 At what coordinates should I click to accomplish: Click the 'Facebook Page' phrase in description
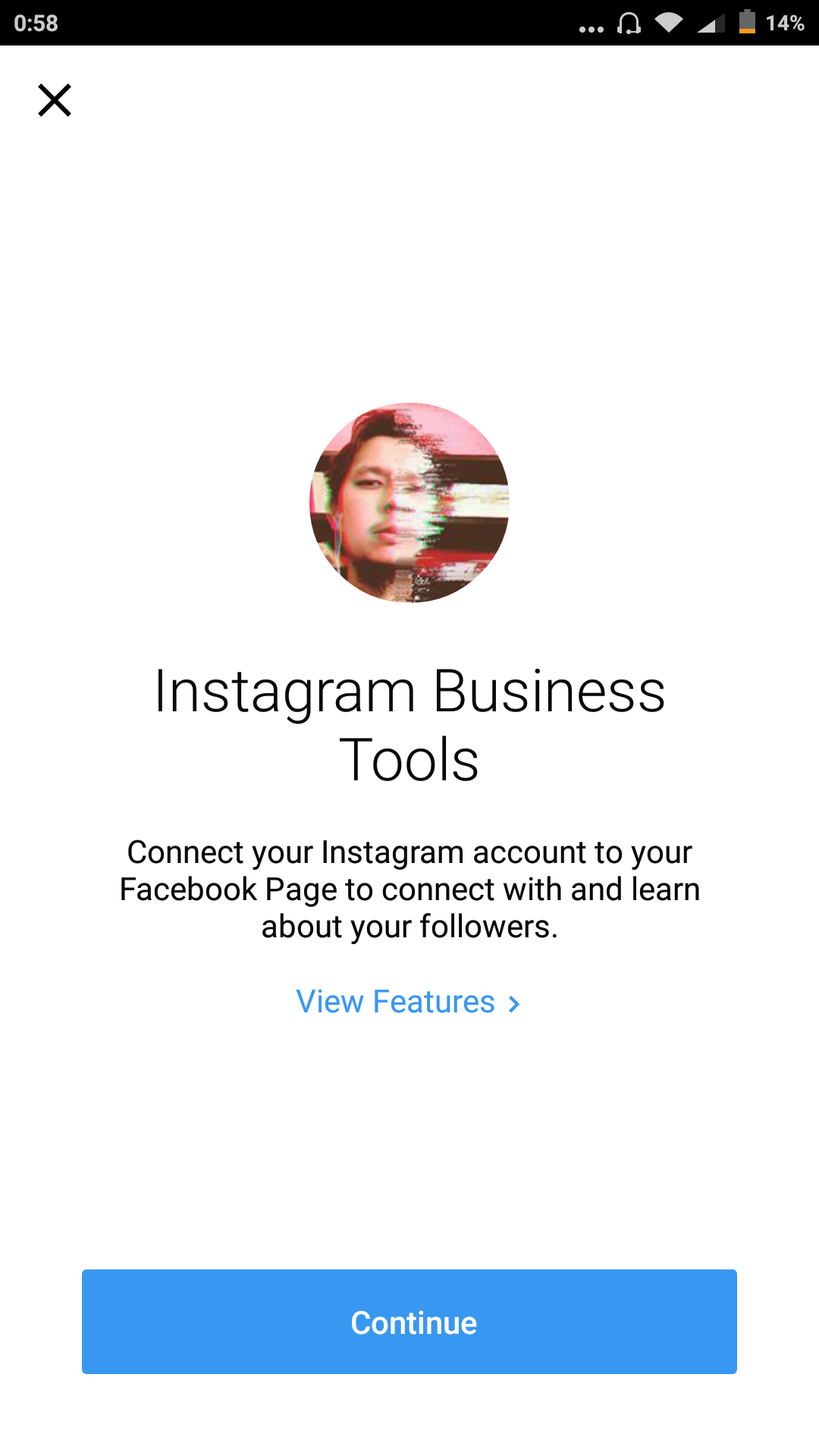click(227, 890)
